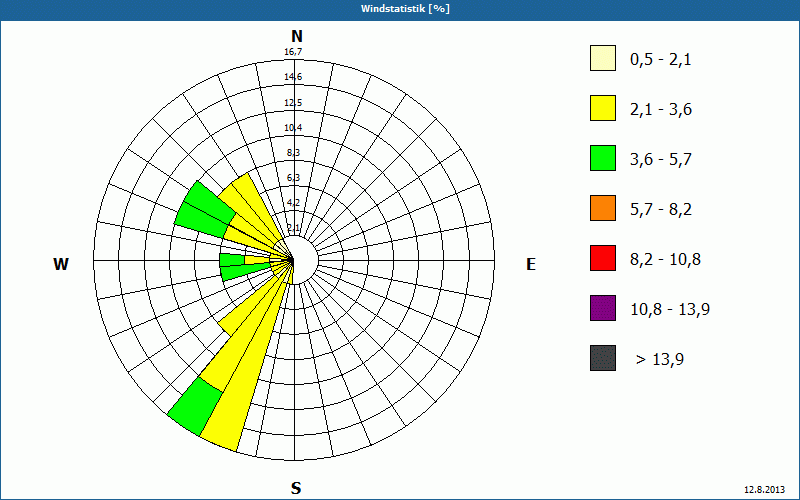800x500 pixels.
Task: Click the 2,1 axis value
Action: point(293,228)
